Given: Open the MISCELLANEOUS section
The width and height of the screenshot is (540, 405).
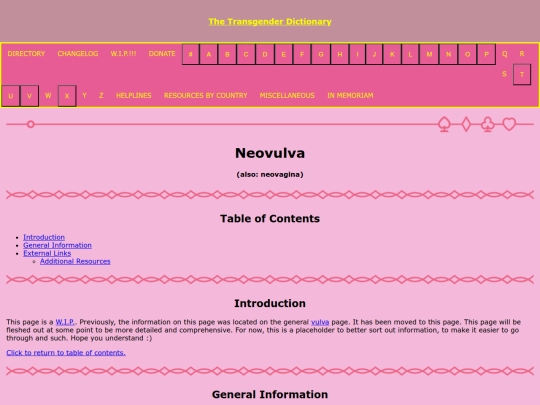Looking at the screenshot, I should pos(287,95).
